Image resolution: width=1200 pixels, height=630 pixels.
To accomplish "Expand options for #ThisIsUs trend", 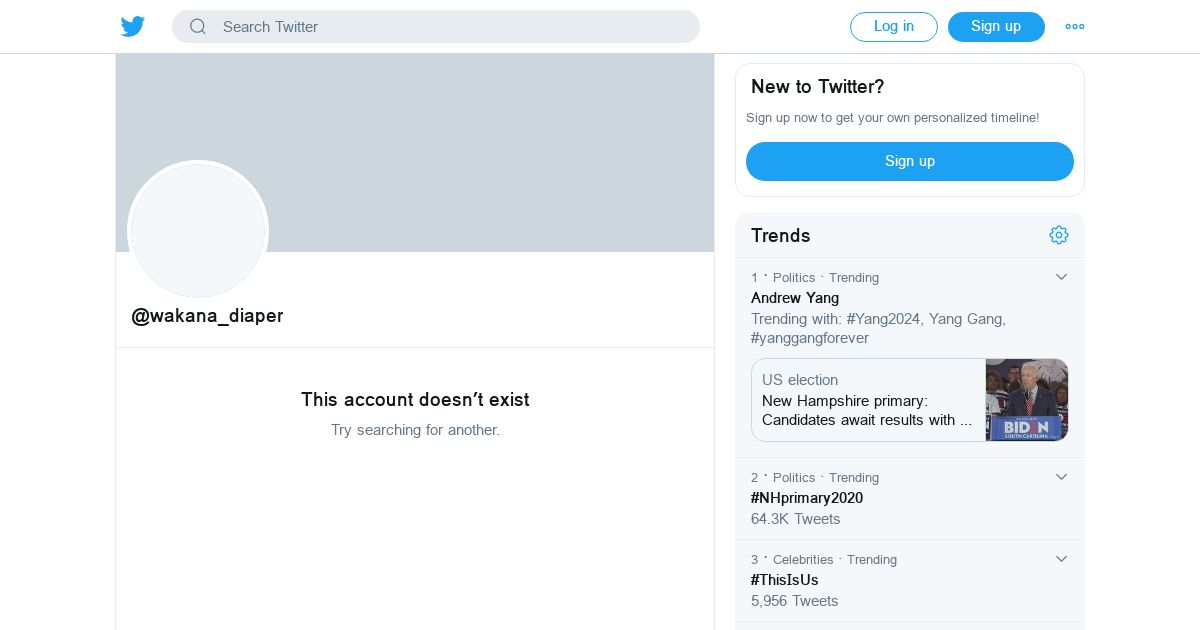I will pyautogui.click(x=1061, y=559).
